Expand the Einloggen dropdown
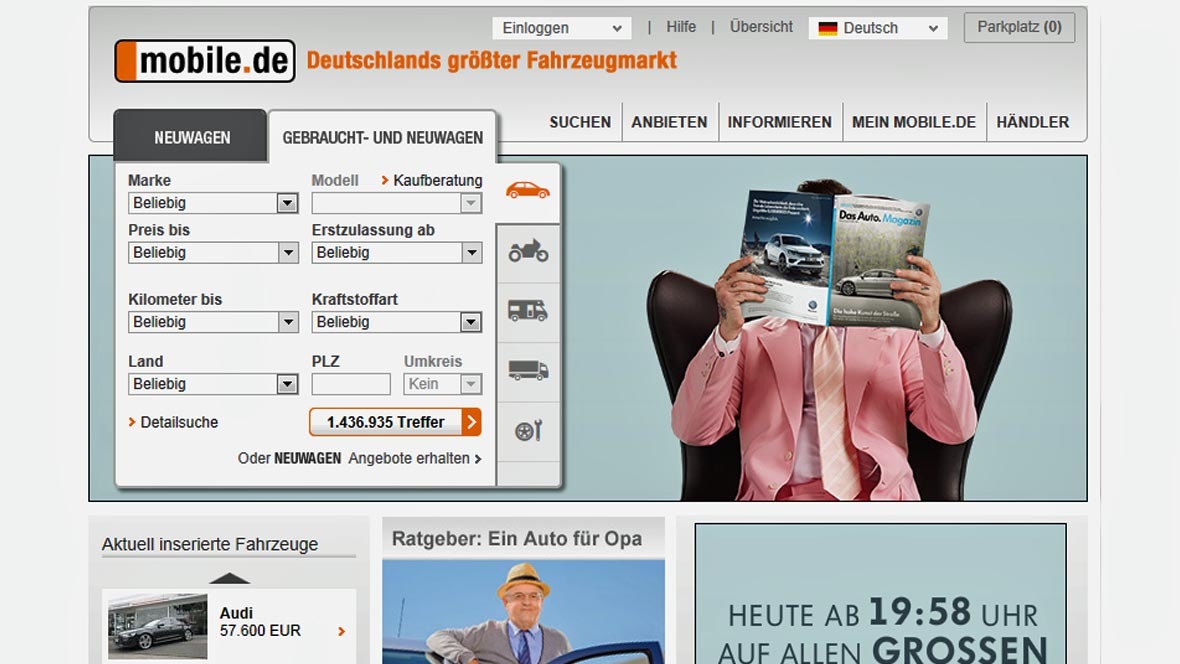Image resolution: width=1180 pixels, height=664 pixels. coord(561,29)
